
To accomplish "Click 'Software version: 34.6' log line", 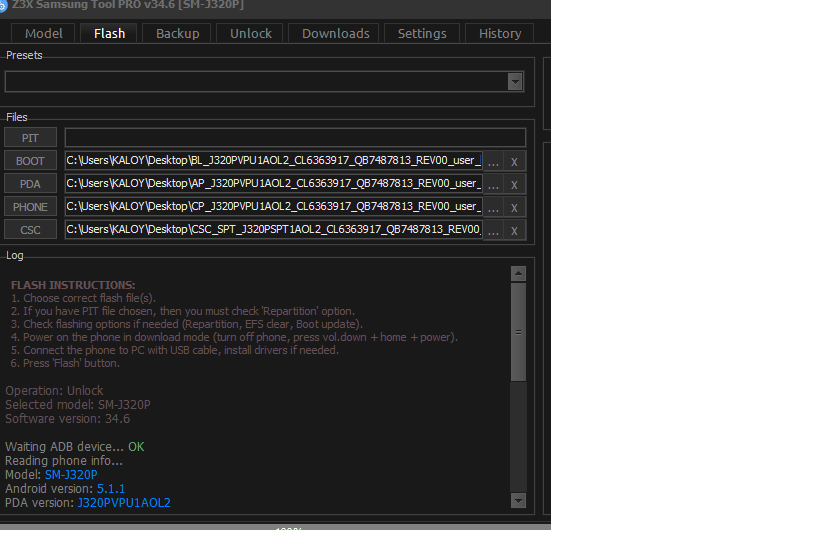I will [67, 419].
